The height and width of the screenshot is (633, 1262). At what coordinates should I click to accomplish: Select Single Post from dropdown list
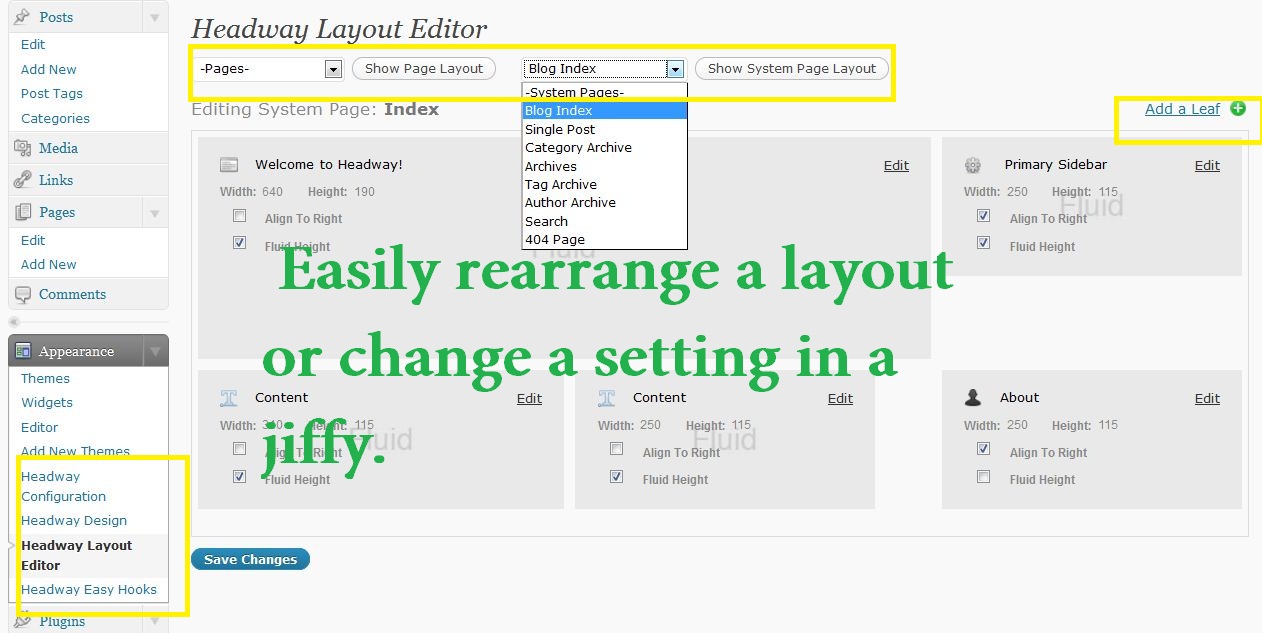pos(605,129)
